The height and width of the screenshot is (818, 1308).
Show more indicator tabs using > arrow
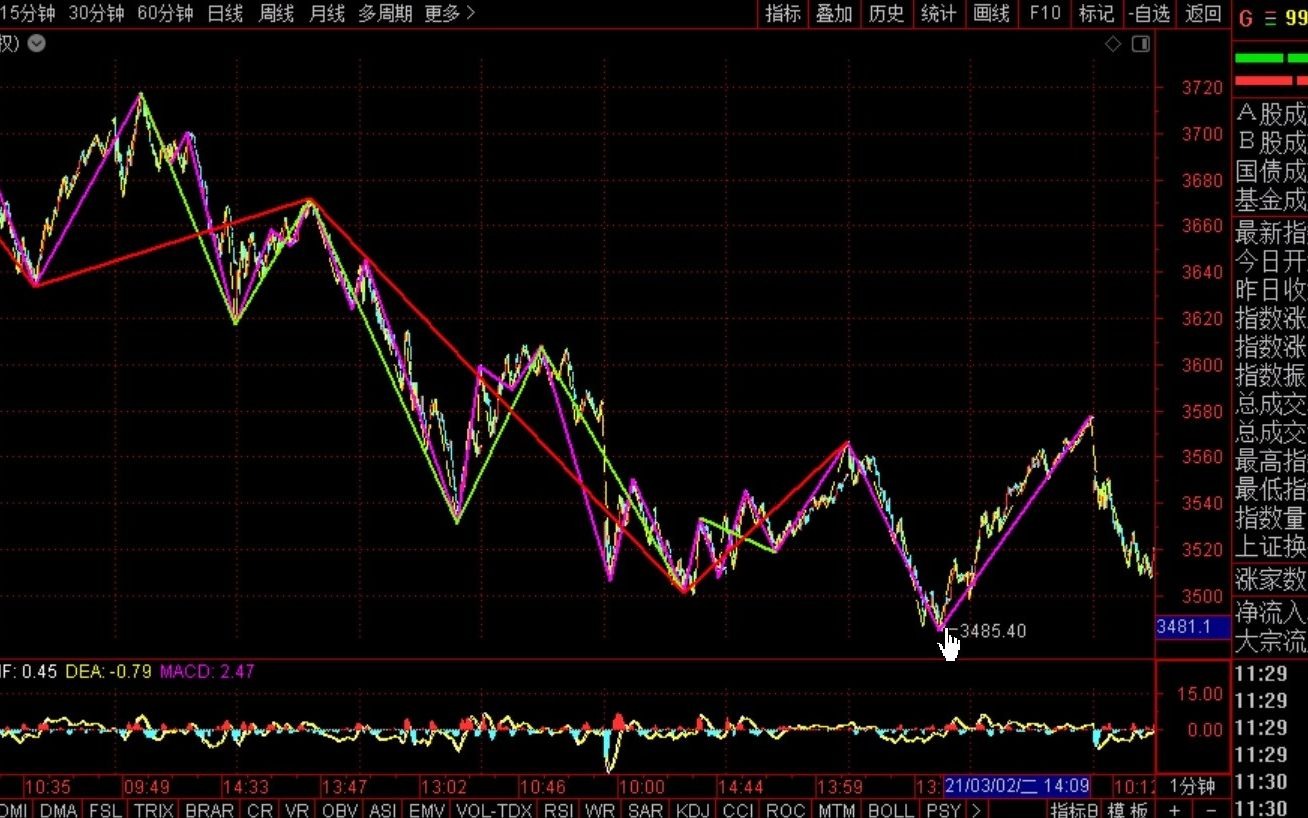(x=976, y=809)
